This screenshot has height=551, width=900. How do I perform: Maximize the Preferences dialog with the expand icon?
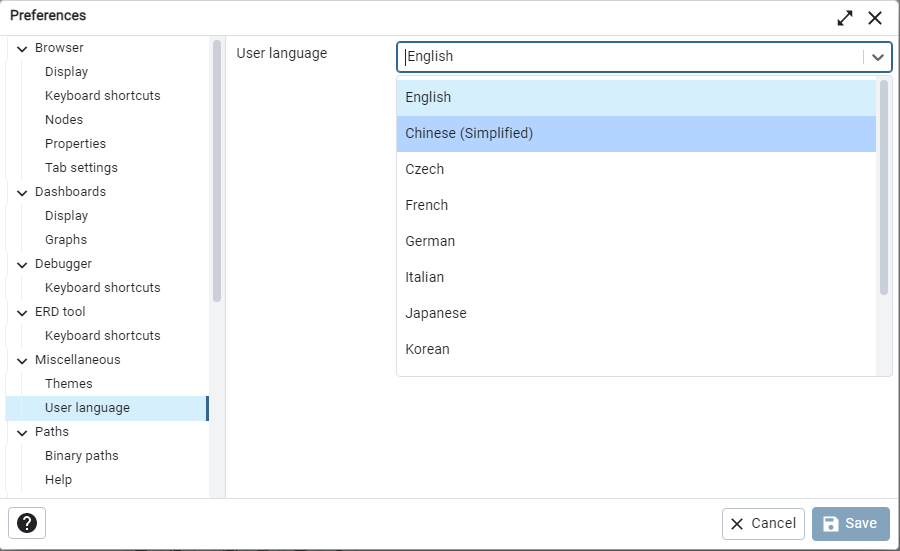coord(845,17)
